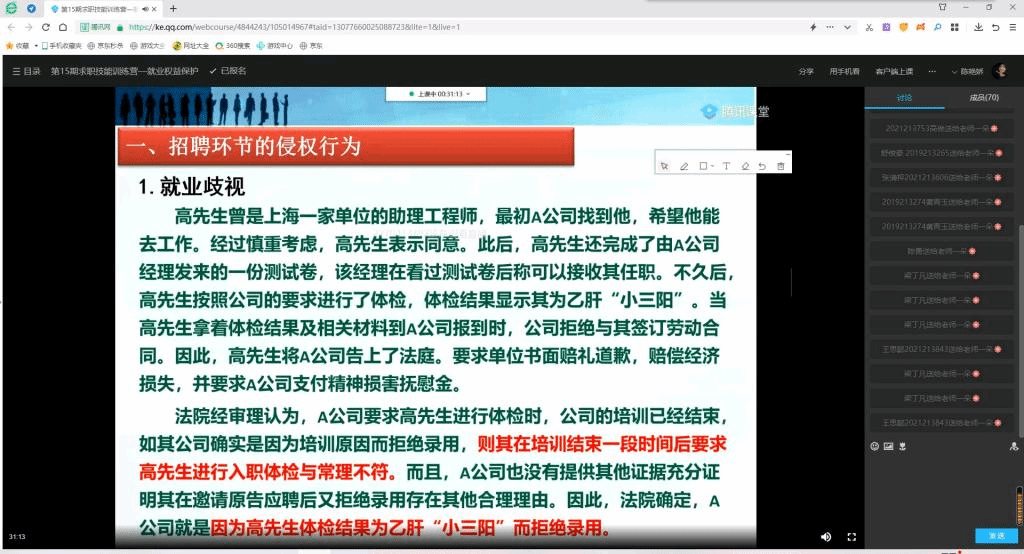The image size is (1024, 554).
Task: Click the 发送 send button
Action: click(x=997, y=536)
